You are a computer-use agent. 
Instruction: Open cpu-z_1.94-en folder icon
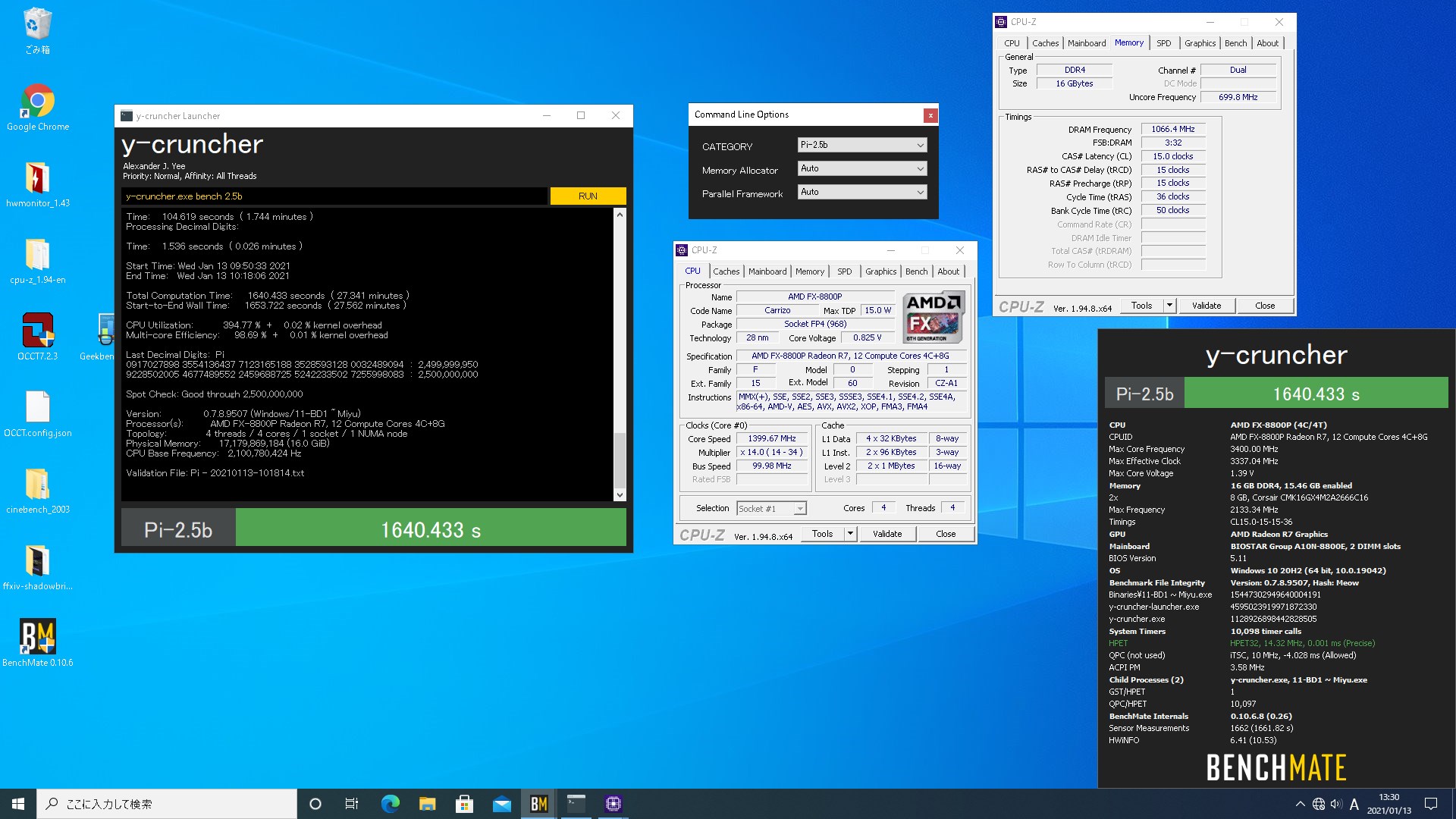pos(37,261)
